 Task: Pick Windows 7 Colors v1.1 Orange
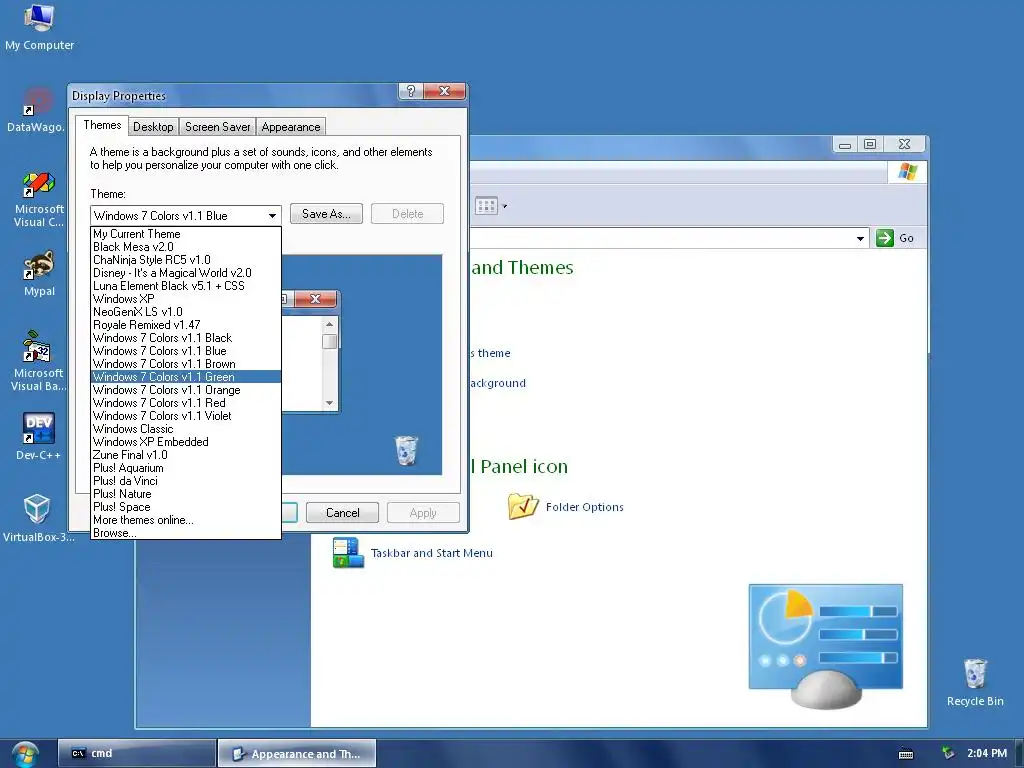tap(186, 390)
